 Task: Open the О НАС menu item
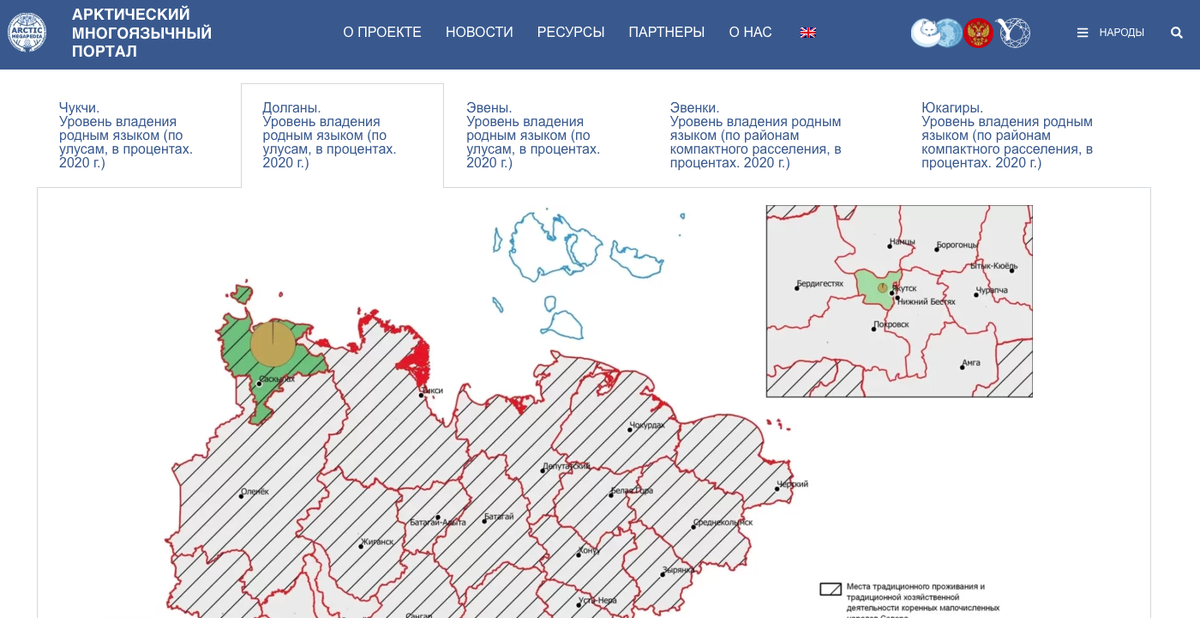coord(750,32)
